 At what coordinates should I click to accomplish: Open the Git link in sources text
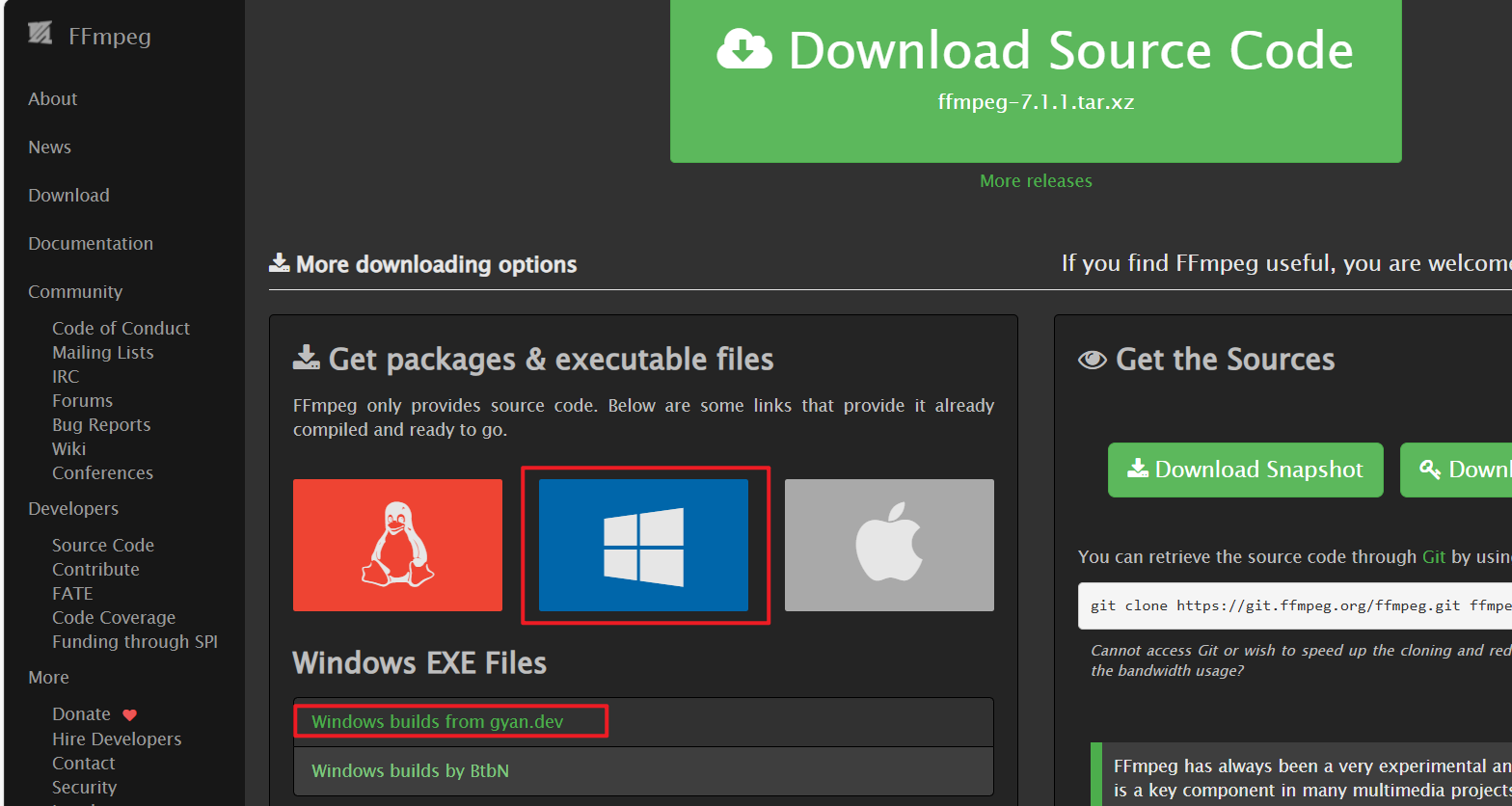click(x=1434, y=557)
